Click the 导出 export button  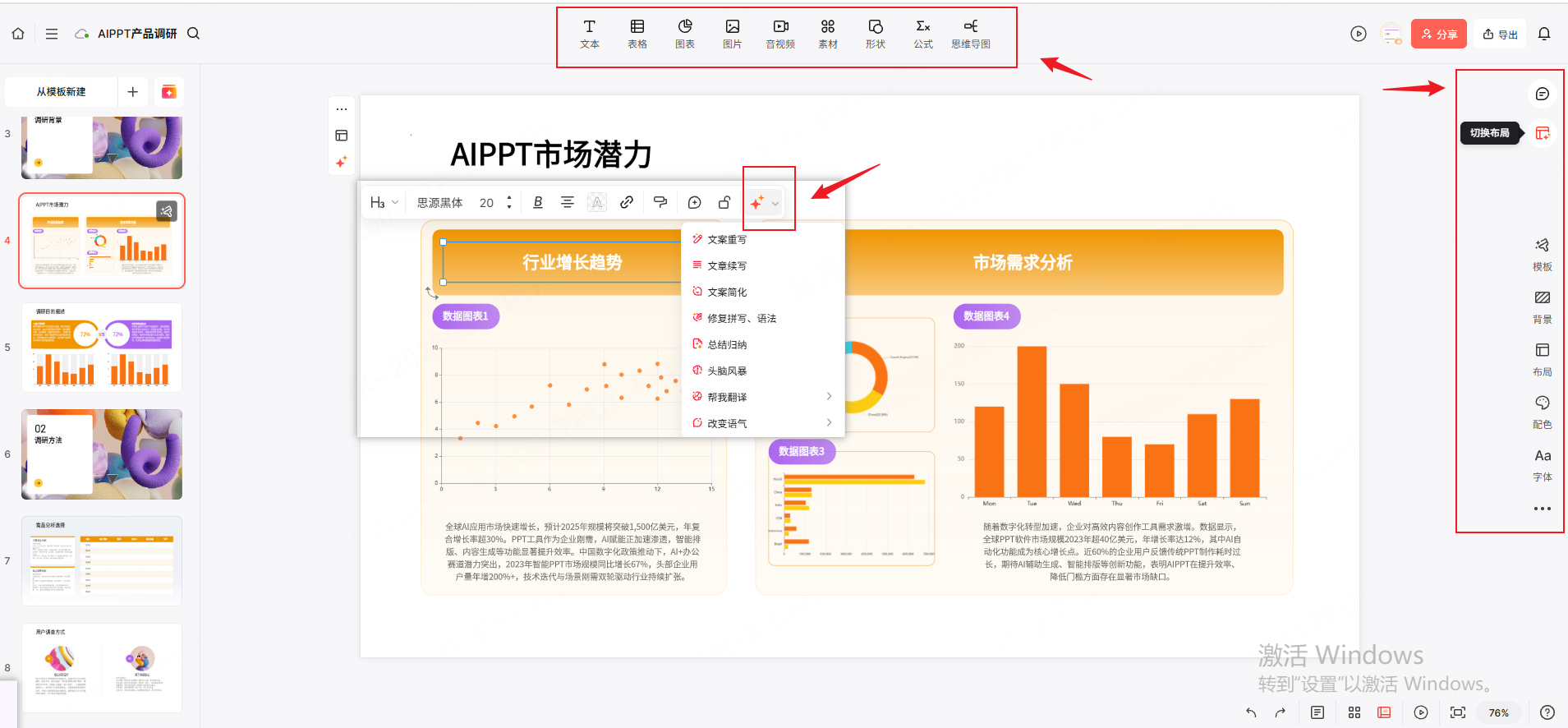(1500, 34)
